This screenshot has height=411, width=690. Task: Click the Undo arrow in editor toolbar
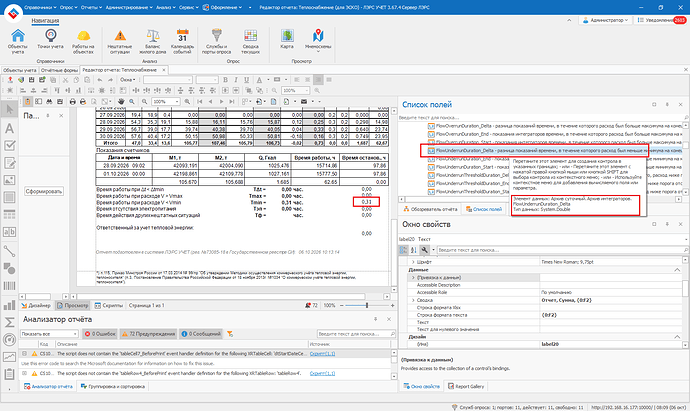pos(100,80)
